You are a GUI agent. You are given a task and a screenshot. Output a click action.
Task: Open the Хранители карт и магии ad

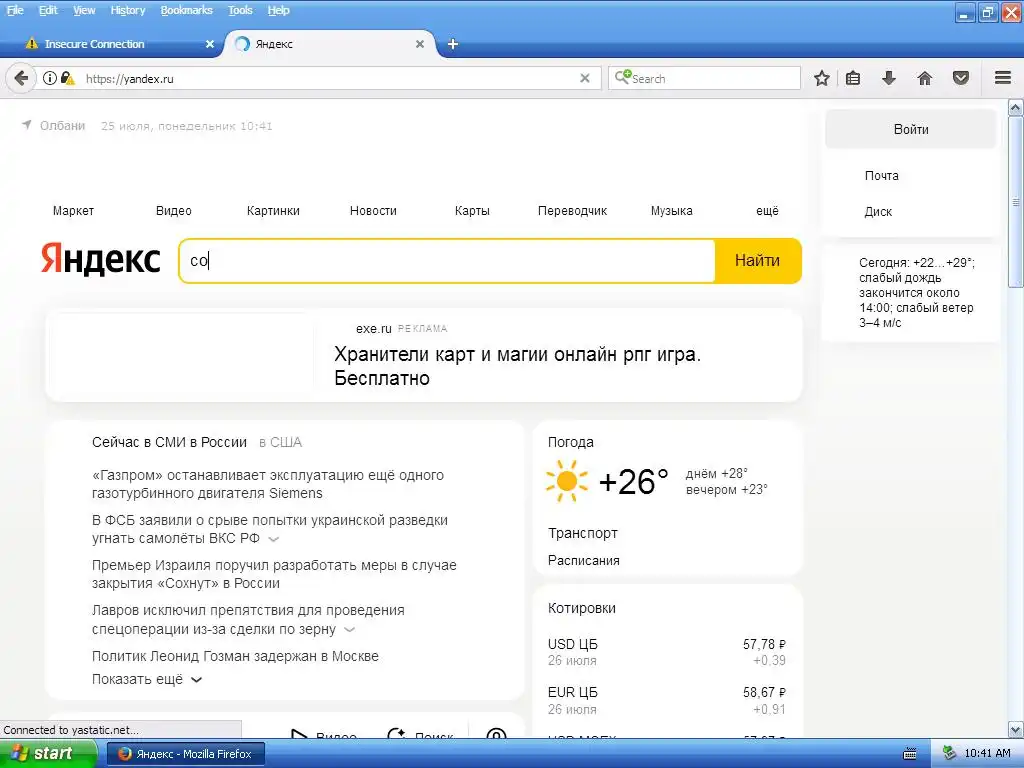tap(517, 366)
